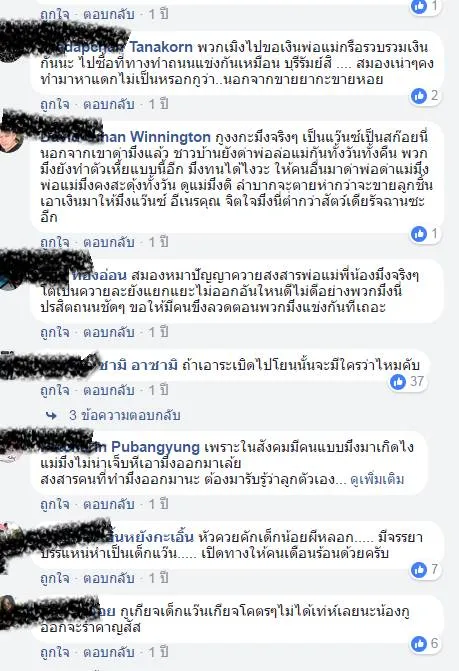Click reply arrow icon beside 3 ข้อความตอบกลับ
Viewport: 459px width, 671px height.
pyautogui.click(x=51, y=416)
